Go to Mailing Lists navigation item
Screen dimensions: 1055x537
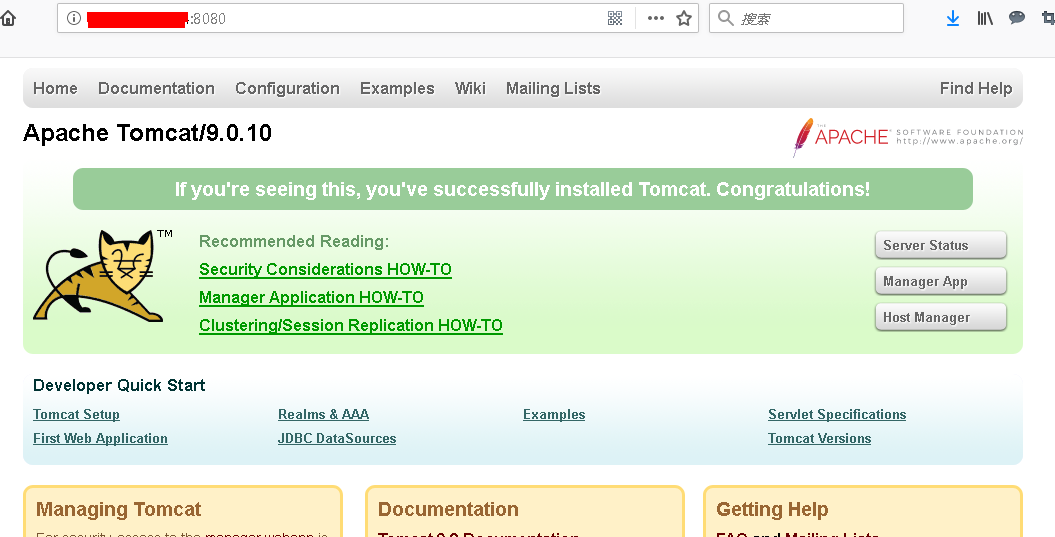553,88
